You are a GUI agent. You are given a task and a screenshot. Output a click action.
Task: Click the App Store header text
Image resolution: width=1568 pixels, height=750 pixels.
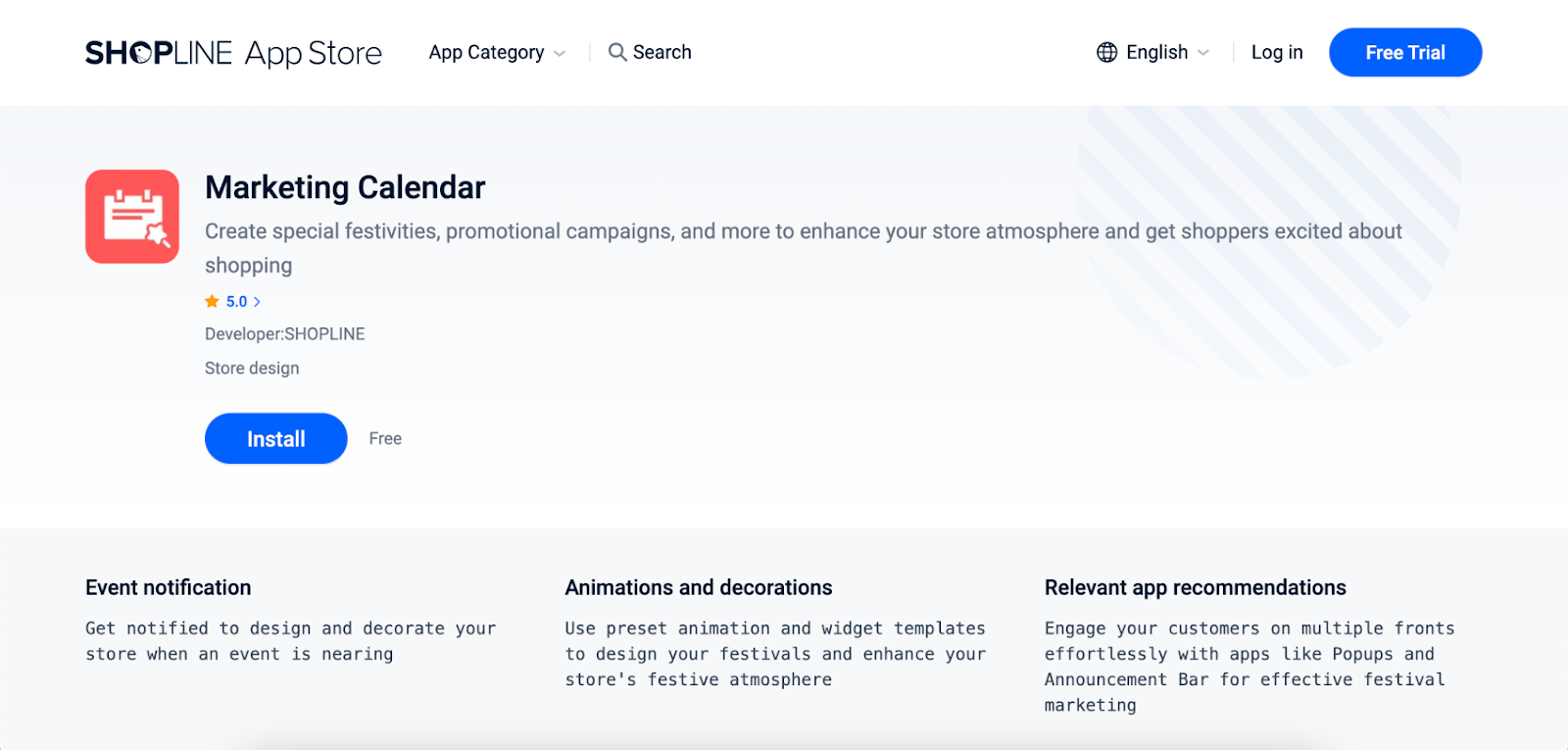click(x=313, y=53)
